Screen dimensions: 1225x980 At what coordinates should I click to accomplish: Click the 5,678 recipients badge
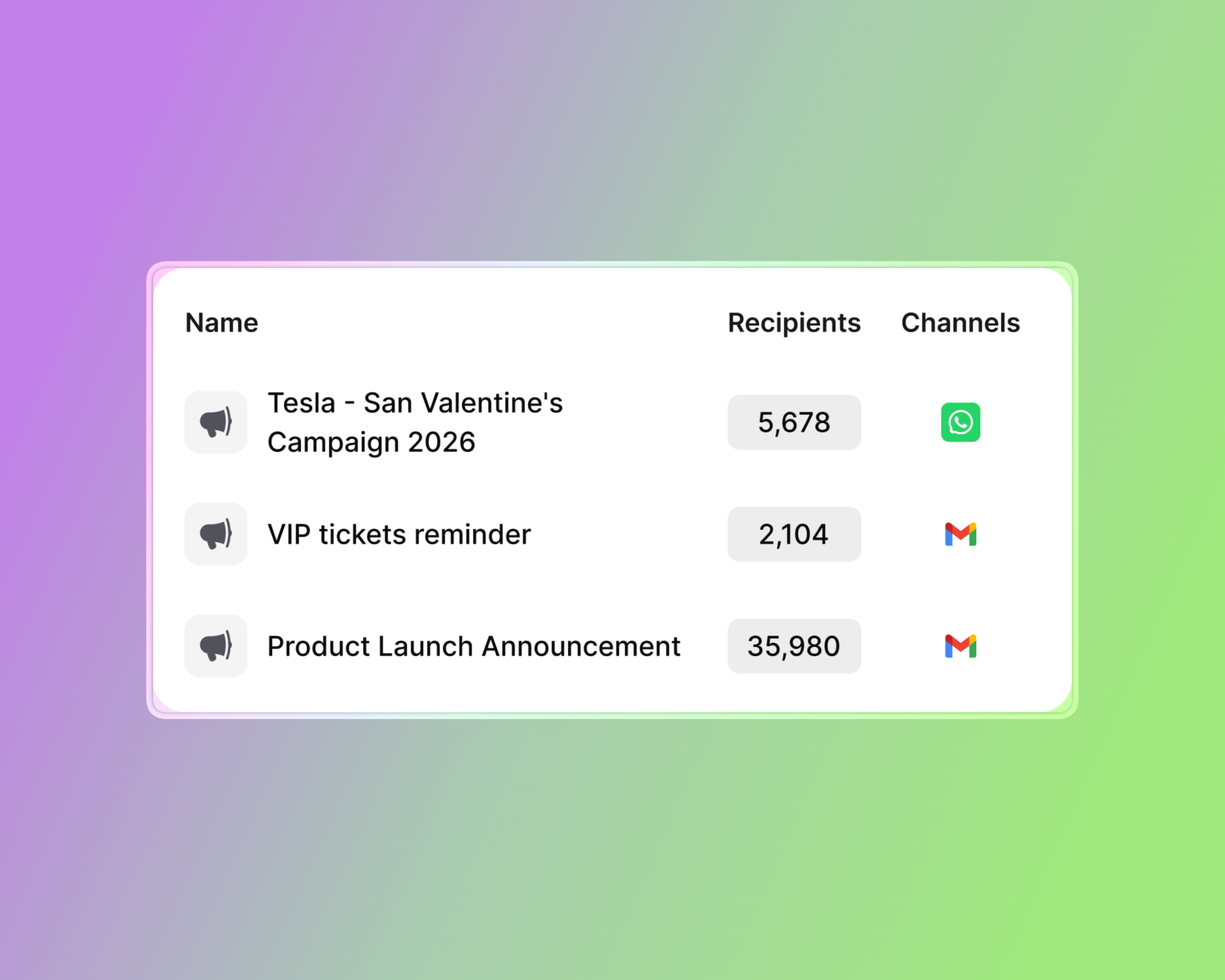coord(794,422)
